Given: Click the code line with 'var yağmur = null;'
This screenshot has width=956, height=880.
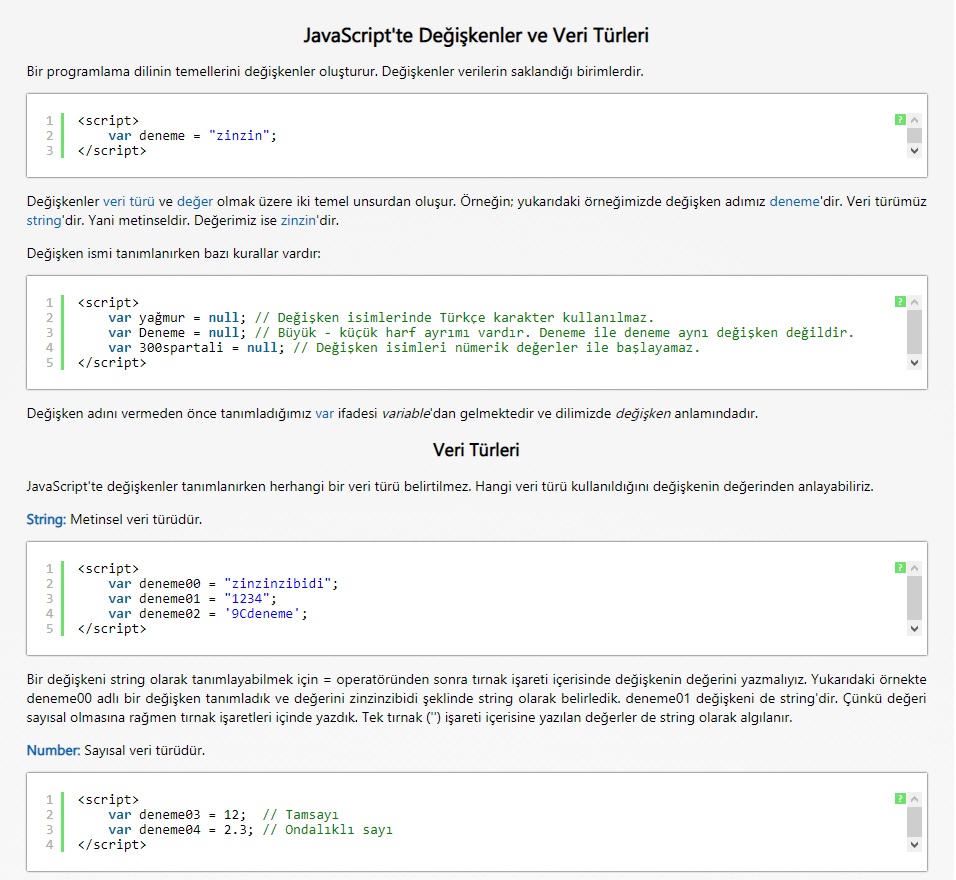Looking at the screenshot, I should (381, 317).
